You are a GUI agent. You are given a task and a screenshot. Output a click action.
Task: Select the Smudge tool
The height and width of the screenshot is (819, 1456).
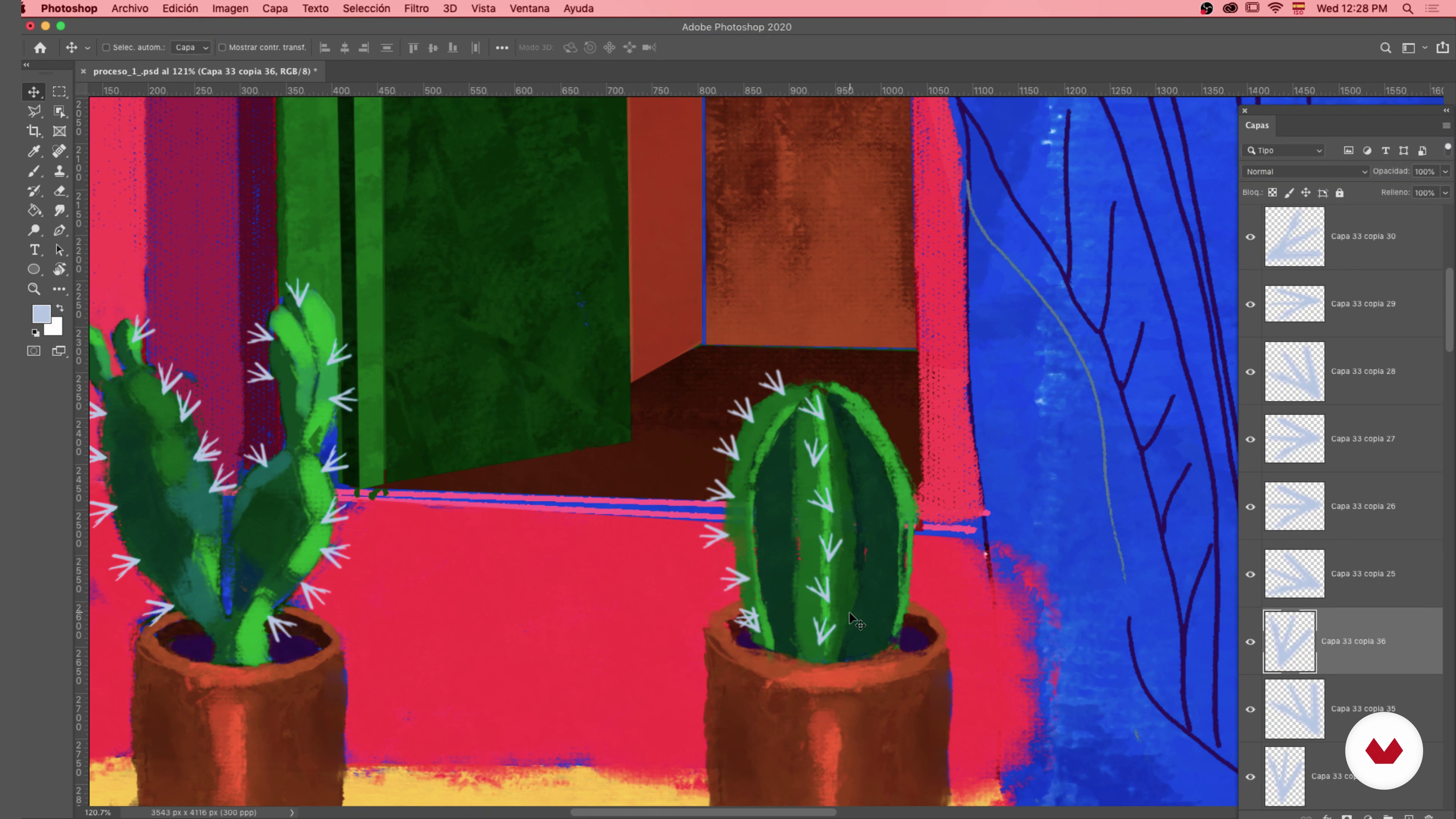(x=60, y=210)
